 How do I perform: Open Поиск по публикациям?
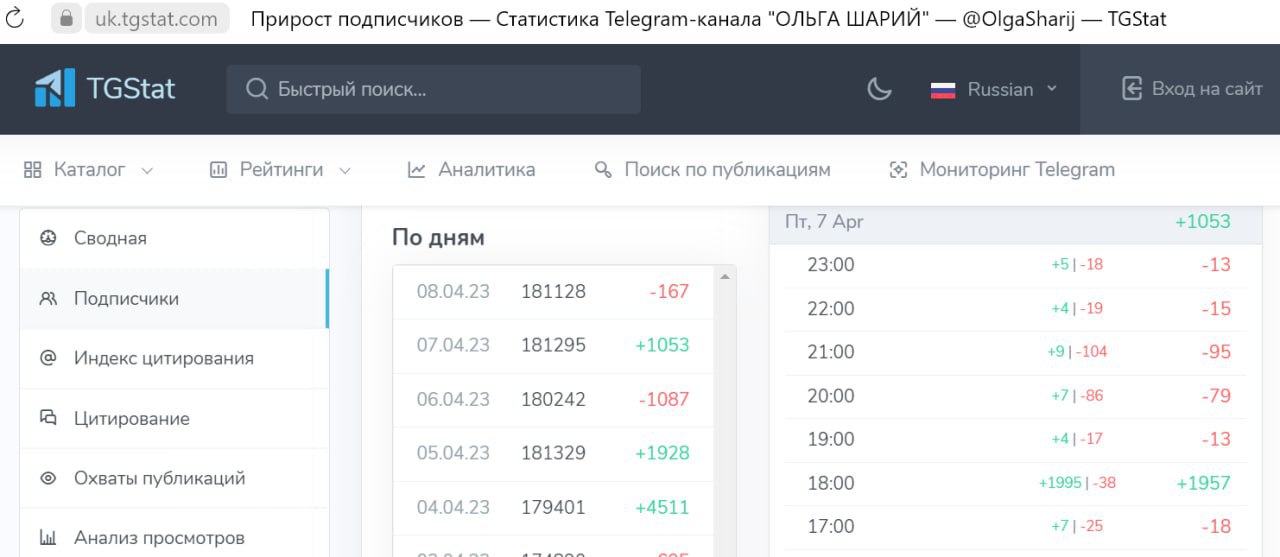712,170
